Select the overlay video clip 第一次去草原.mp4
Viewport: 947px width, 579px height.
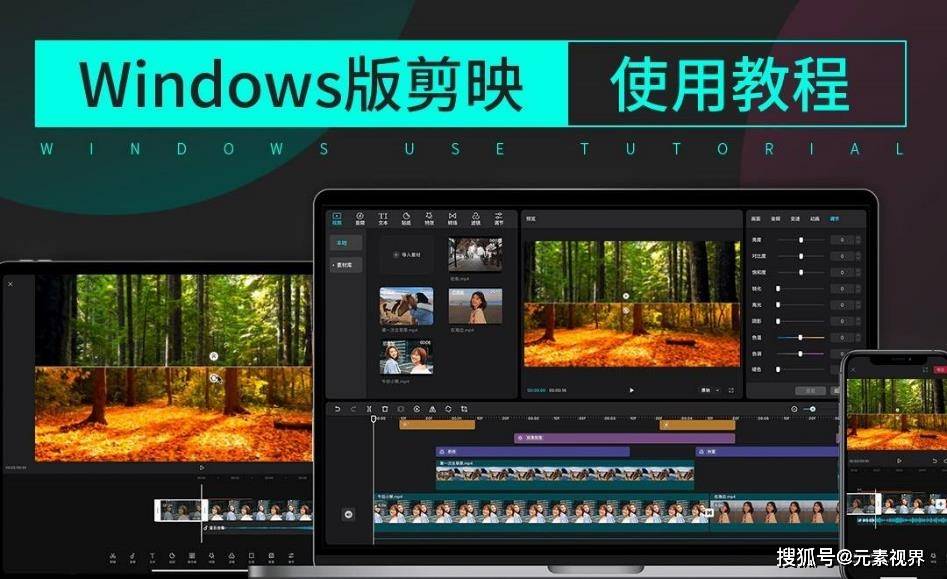coord(565,474)
